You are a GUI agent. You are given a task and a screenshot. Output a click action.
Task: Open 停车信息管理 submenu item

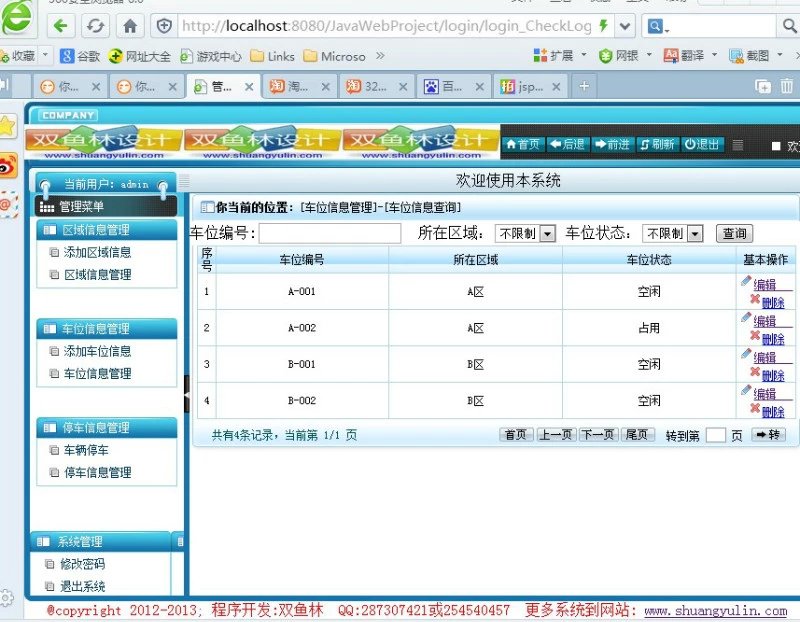(x=97, y=472)
